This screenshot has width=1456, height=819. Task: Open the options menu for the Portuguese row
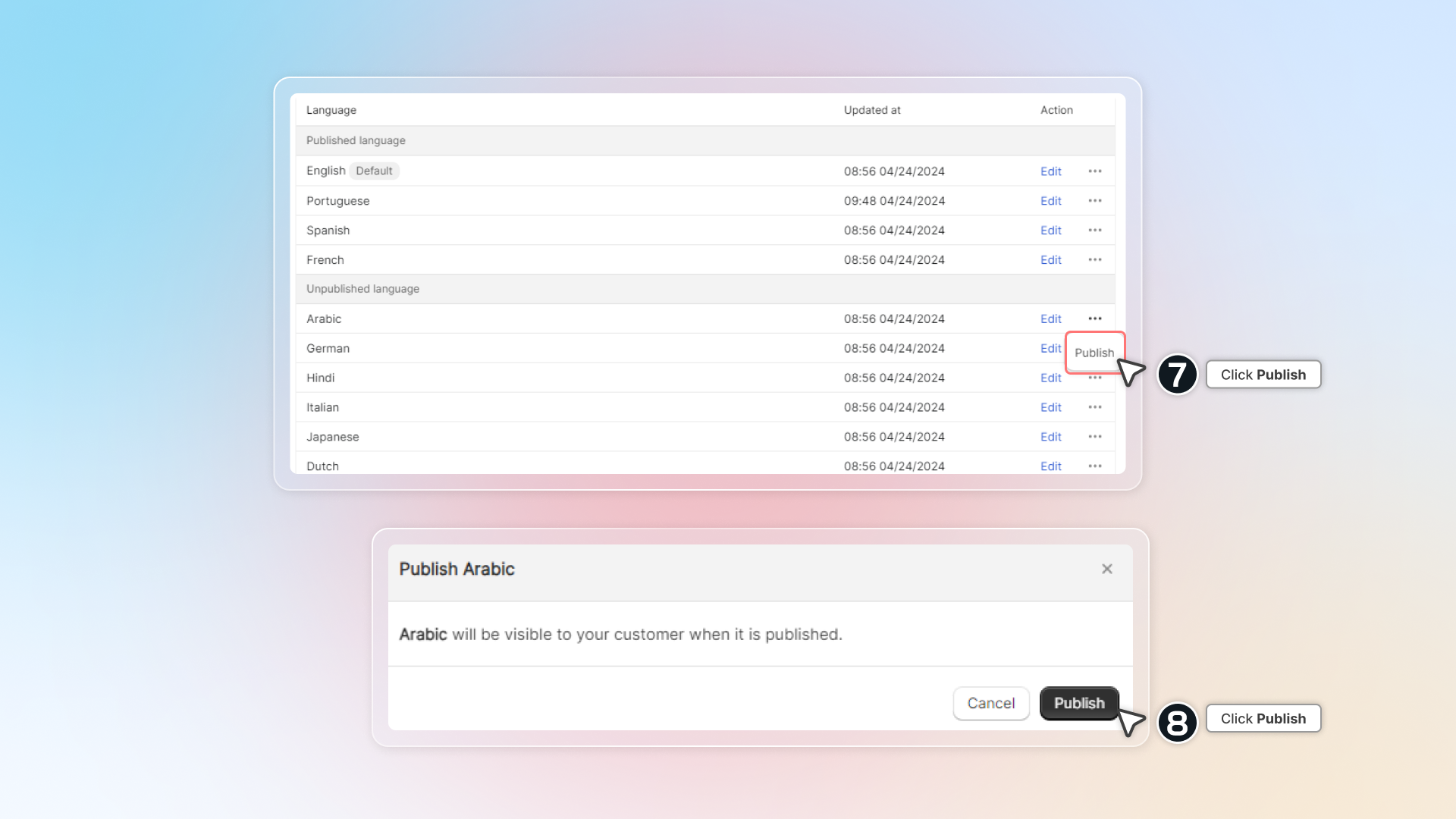(x=1095, y=200)
